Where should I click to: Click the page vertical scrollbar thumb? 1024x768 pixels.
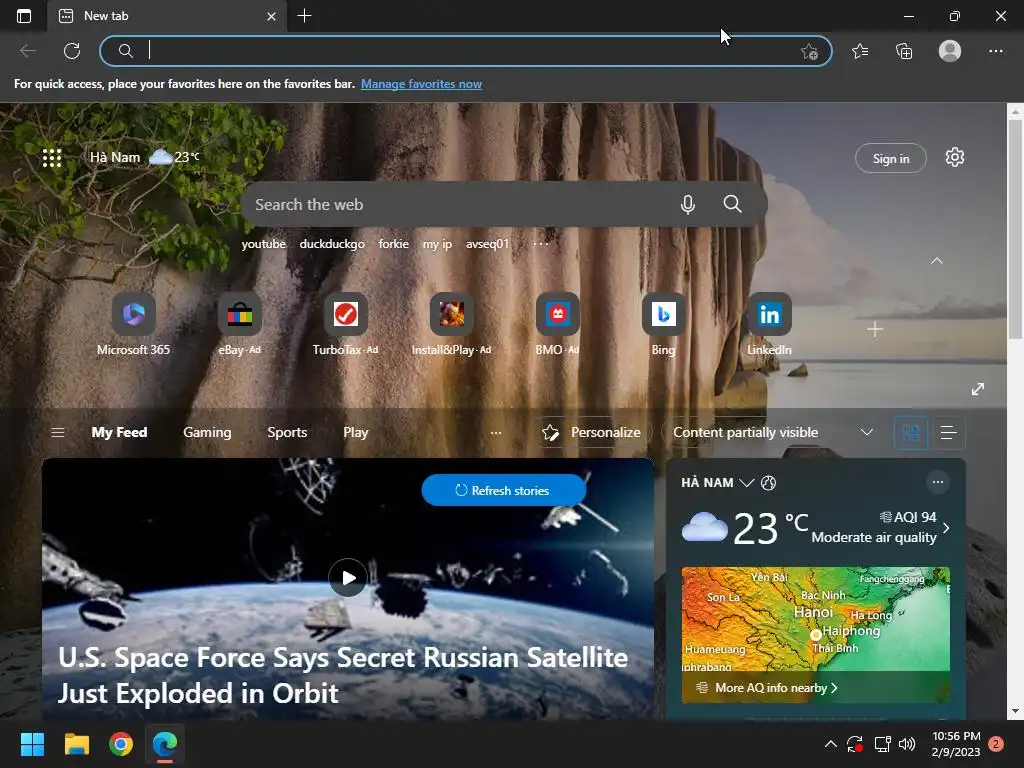[x=1015, y=229]
